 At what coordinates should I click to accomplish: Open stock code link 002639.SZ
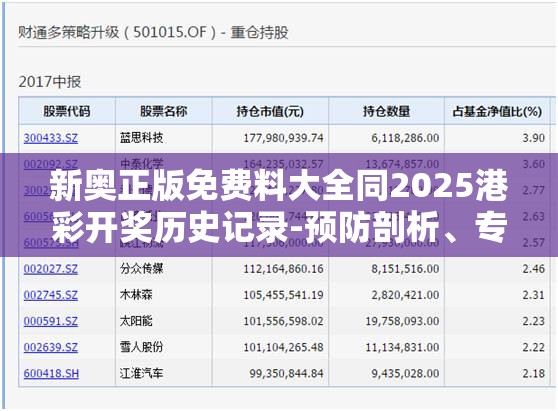click(x=51, y=347)
